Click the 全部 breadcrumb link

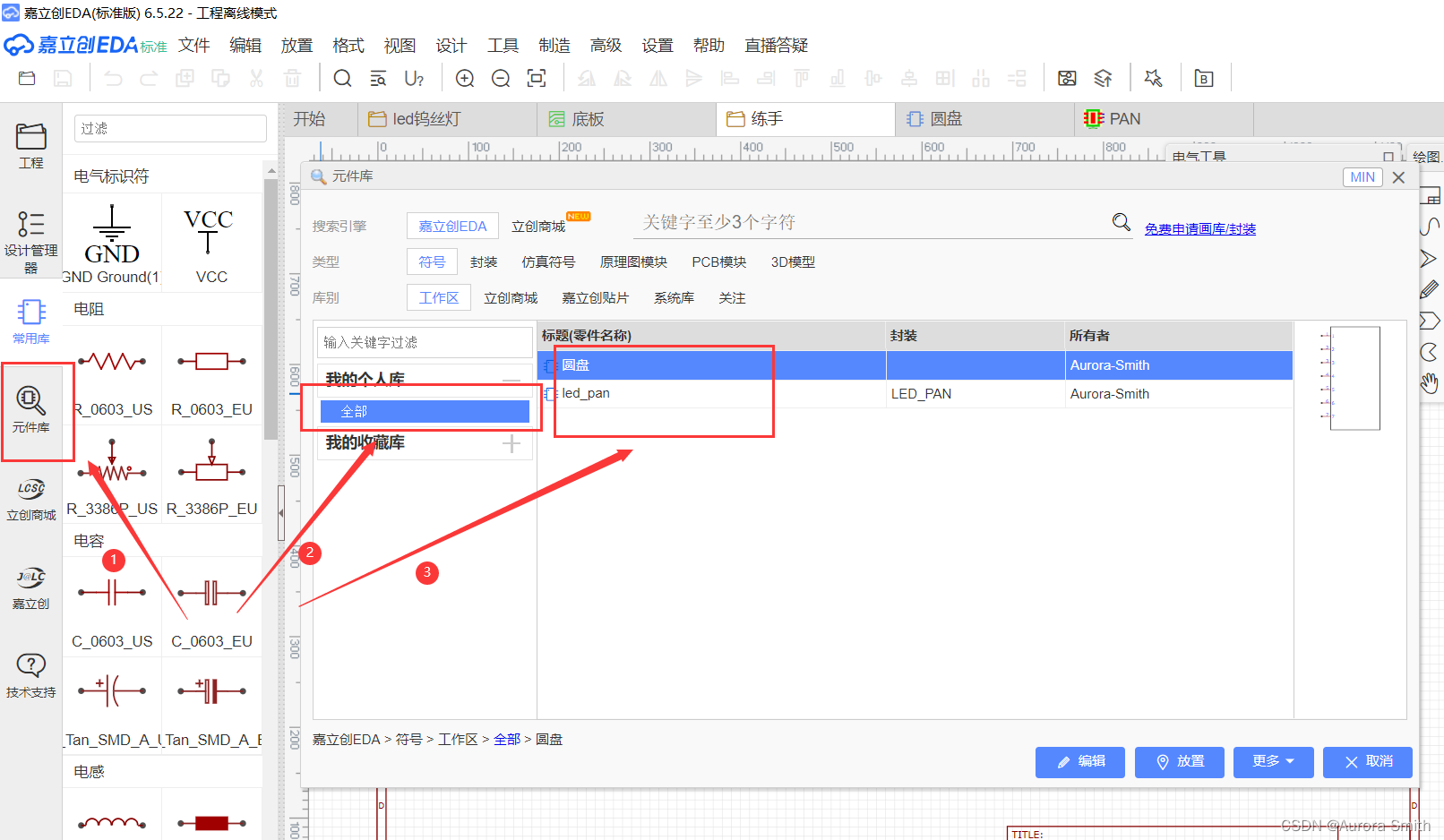click(x=507, y=739)
